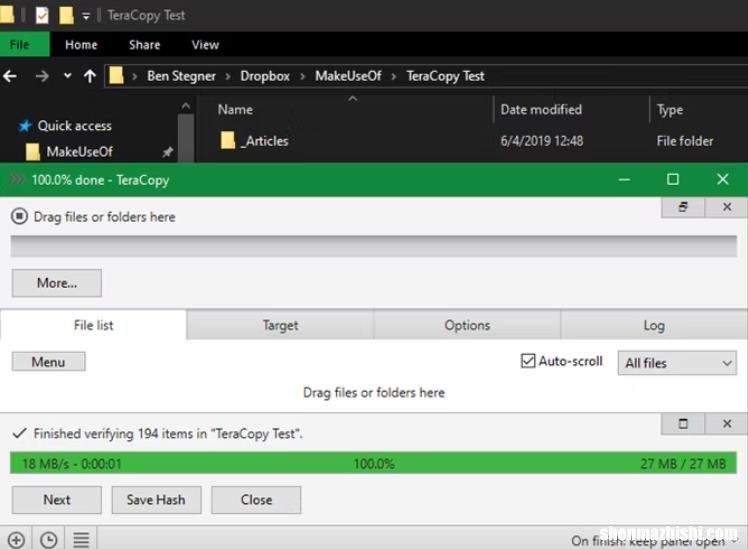This screenshot has width=748, height=549.
Task: Click the Save Hash button
Action: click(x=156, y=500)
